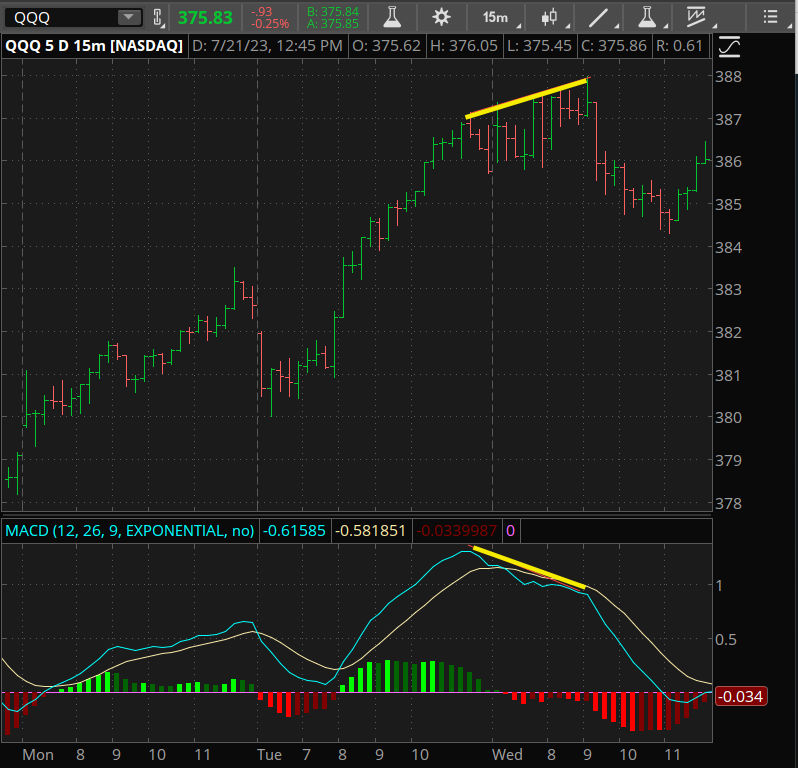Open the symbol selector dropdown arrow
This screenshot has height=768, width=798.
click(129, 18)
